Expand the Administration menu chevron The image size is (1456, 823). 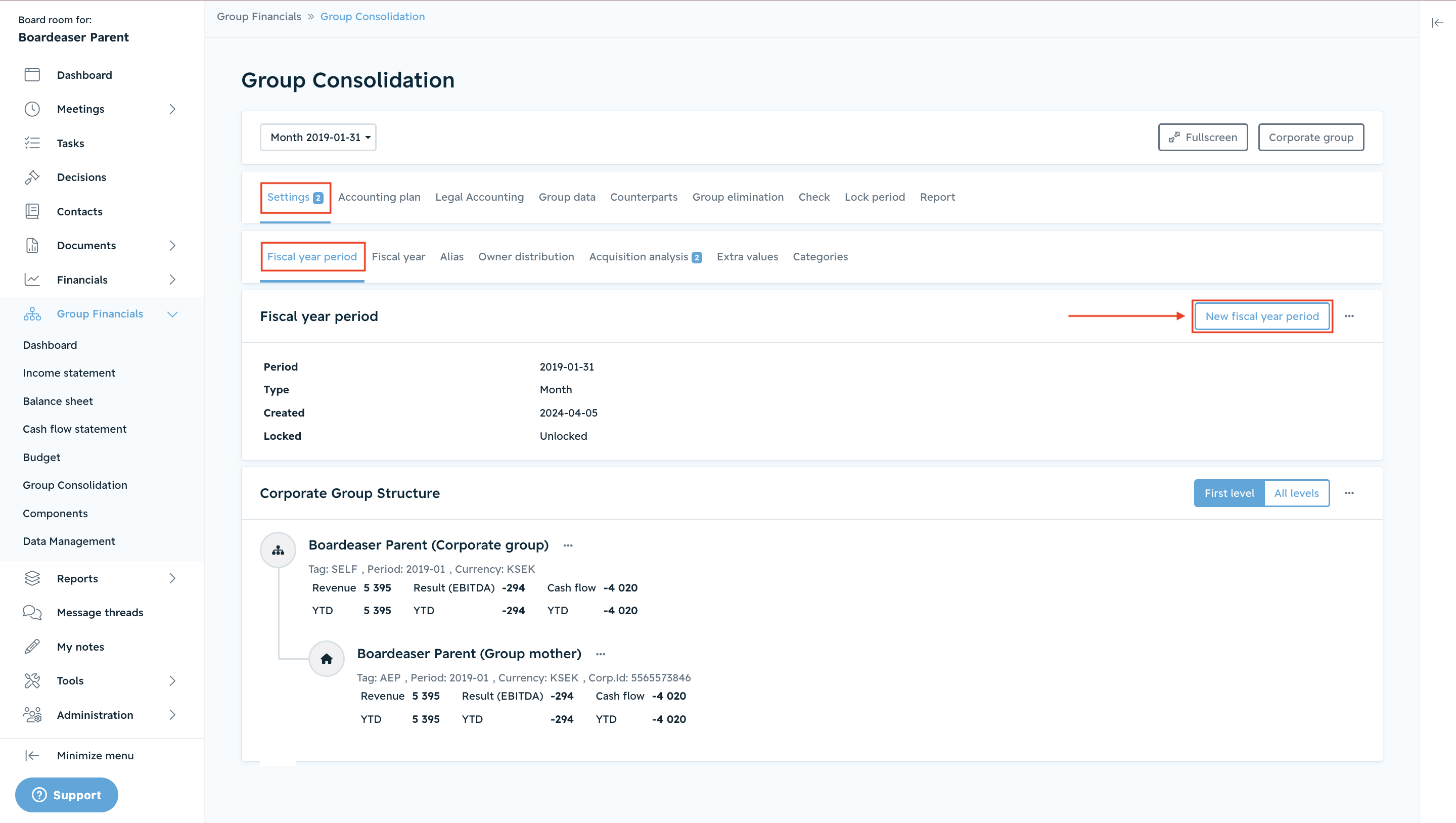pos(172,714)
